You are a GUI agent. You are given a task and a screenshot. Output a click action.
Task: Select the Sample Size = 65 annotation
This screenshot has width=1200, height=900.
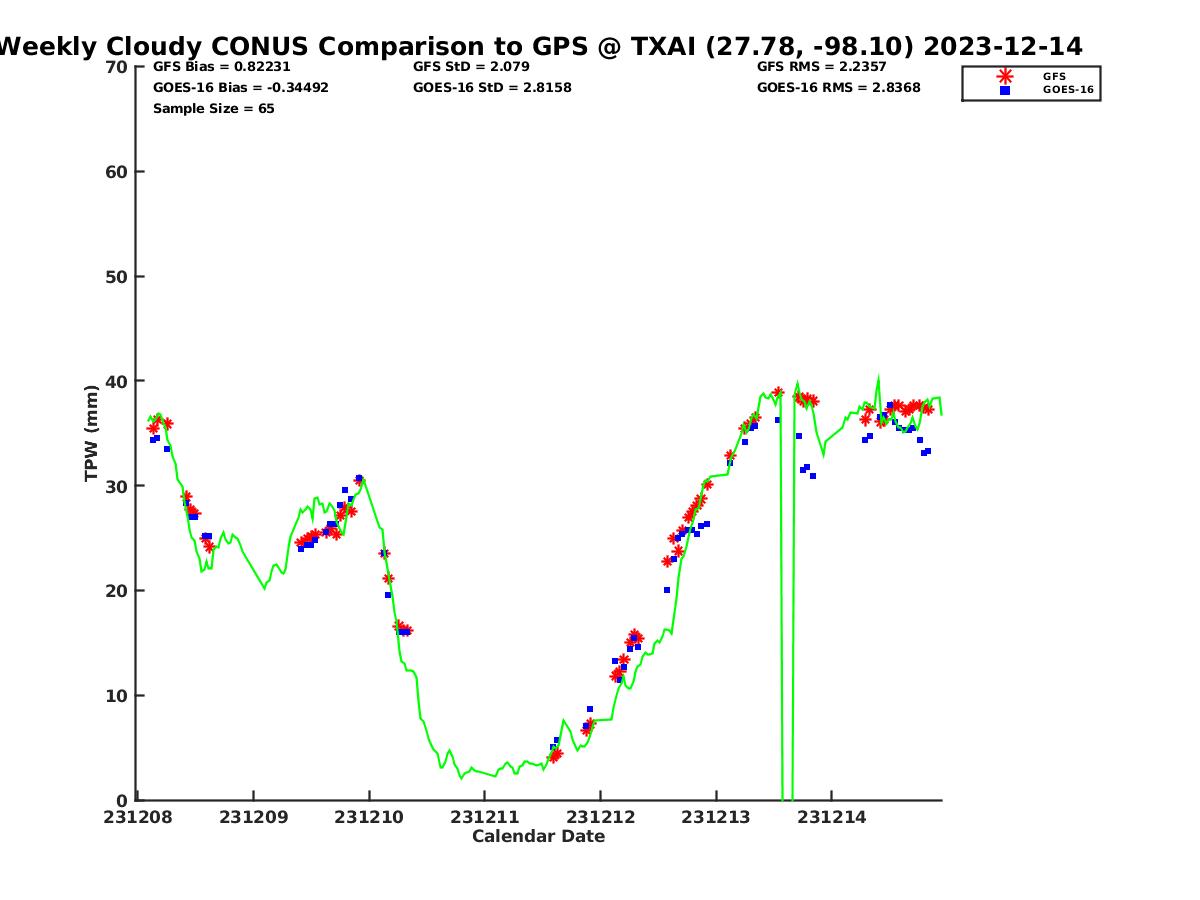pos(213,109)
